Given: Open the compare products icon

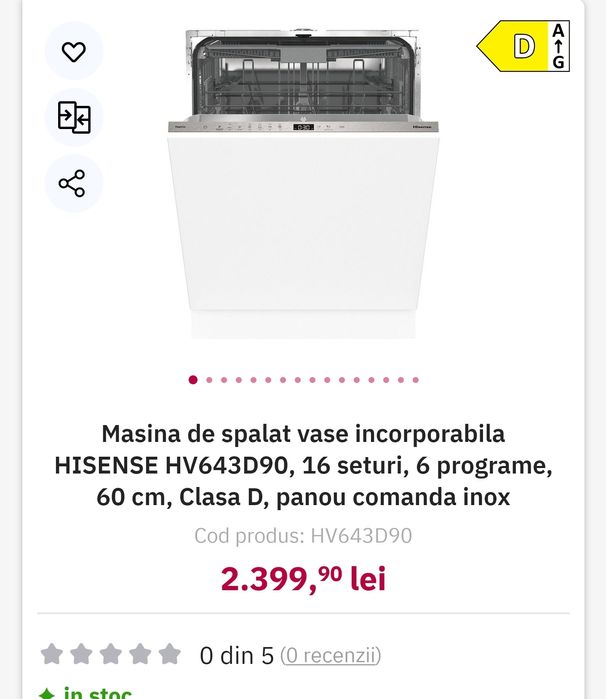Looking at the screenshot, I should click(74, 117).
